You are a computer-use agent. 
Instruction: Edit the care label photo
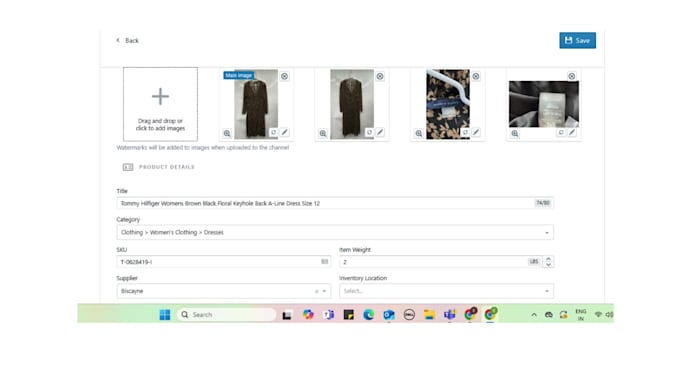point(572,132)
